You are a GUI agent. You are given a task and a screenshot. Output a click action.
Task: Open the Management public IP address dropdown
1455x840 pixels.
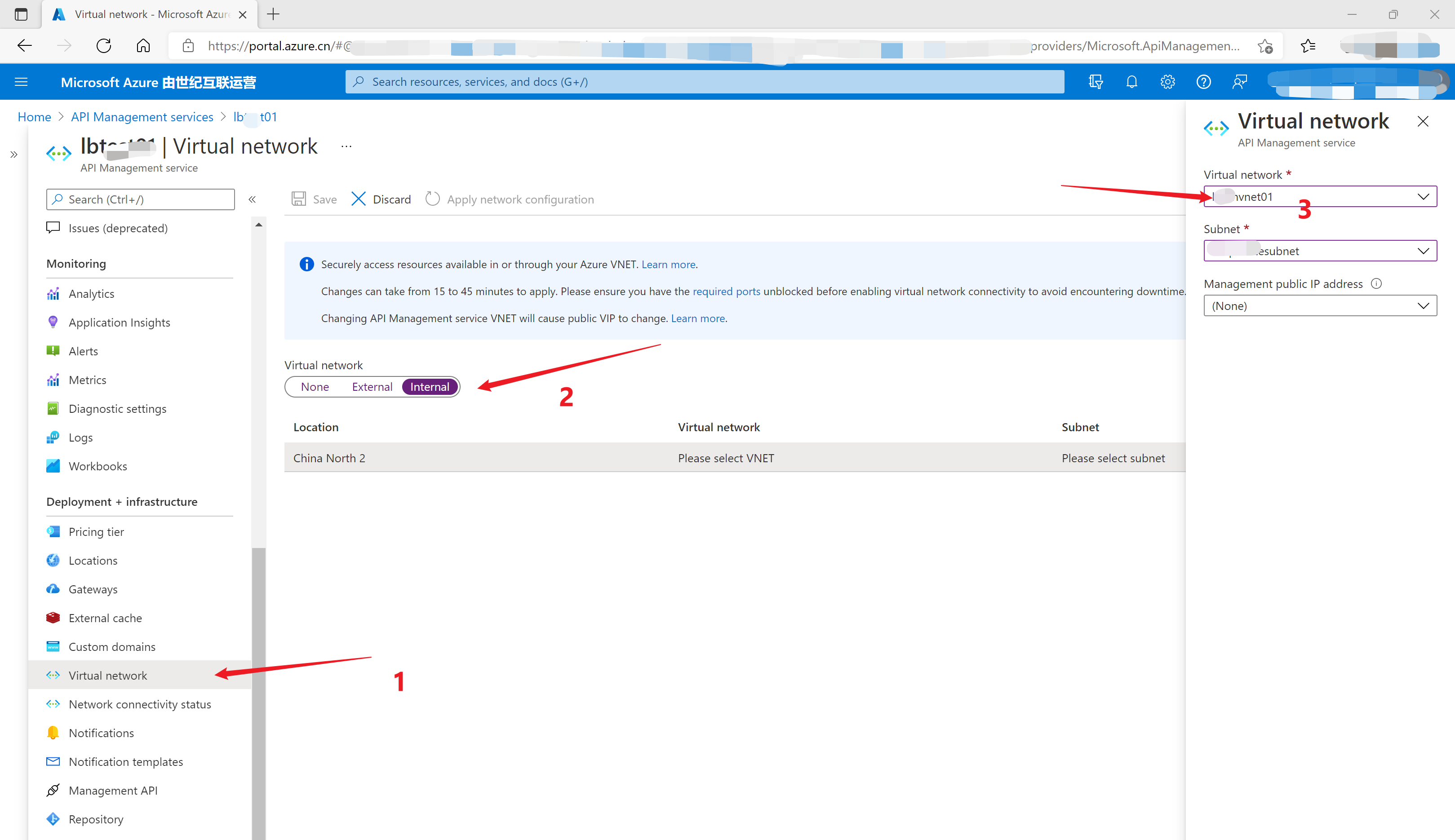click(1319, 306)
